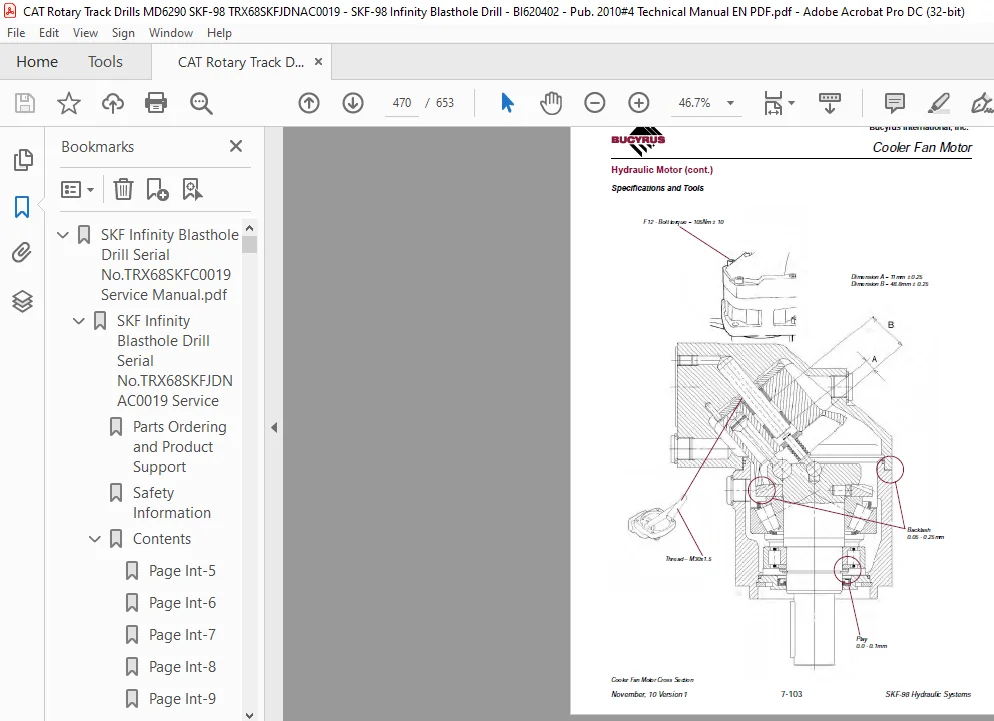Image resolution: width=994 pixels, height=721 pixels.
Task: Collapse the TRX68SKFJDNAC0019 Service bookmark
Action: (79, 322)
